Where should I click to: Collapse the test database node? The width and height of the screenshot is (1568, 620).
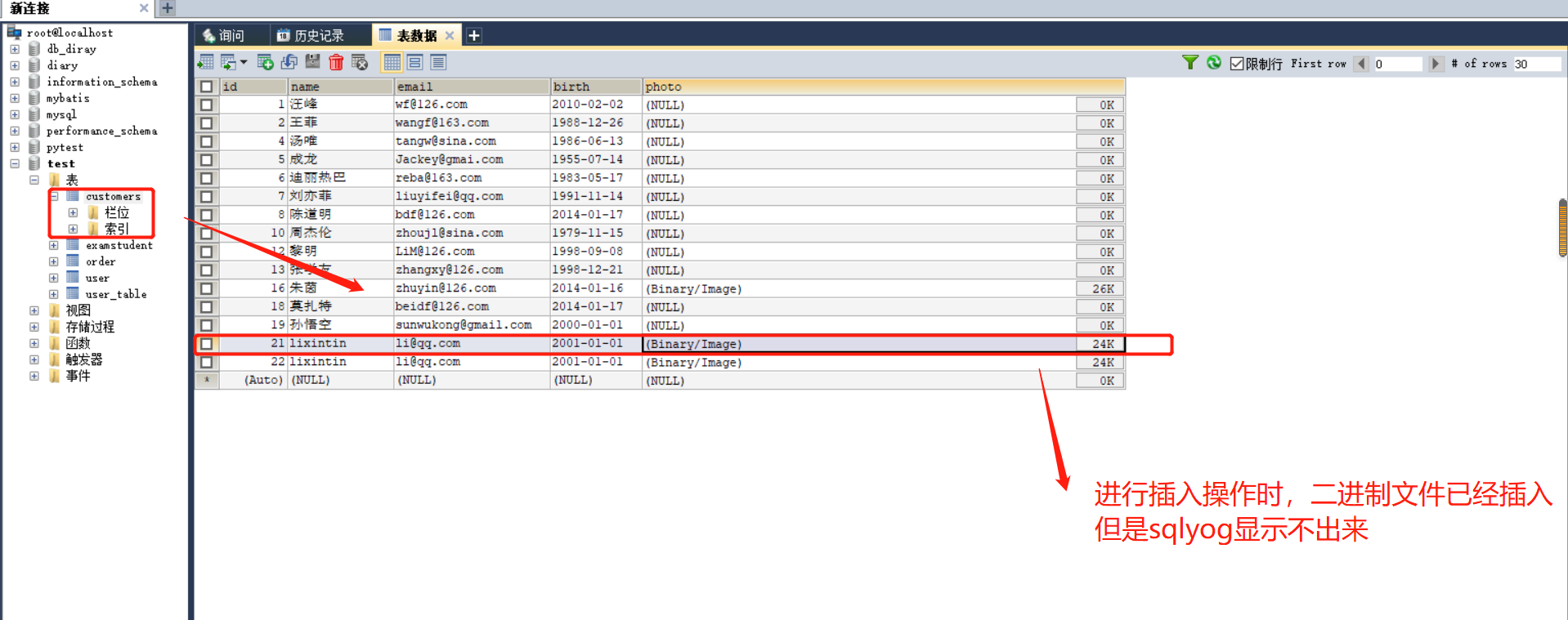click(x=15, y=163)
